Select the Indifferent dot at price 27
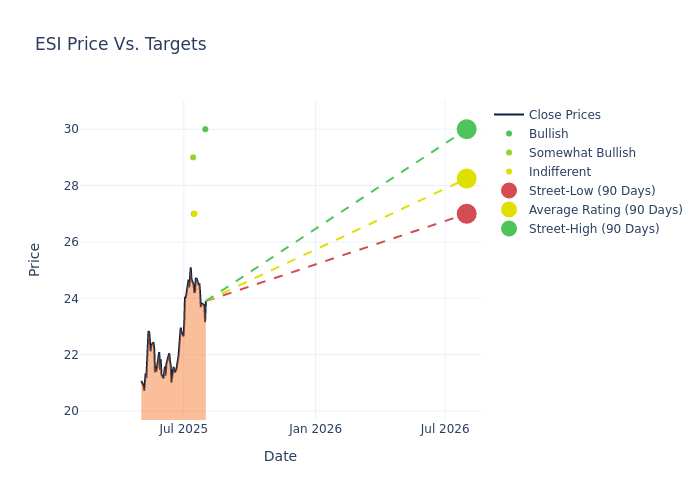The height and width of the screenshot is (500, 700). point(194,214)
